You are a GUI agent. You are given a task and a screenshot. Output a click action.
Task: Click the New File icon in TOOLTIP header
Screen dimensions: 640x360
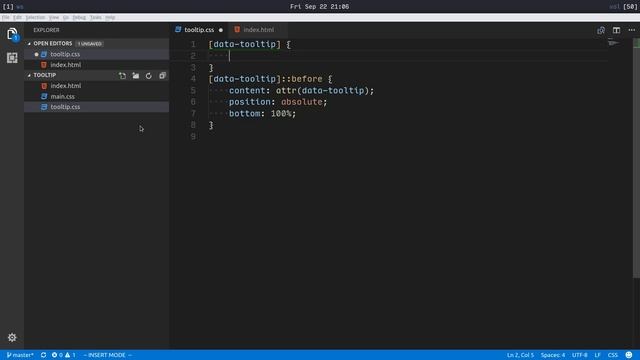click(x=122, y=76)
